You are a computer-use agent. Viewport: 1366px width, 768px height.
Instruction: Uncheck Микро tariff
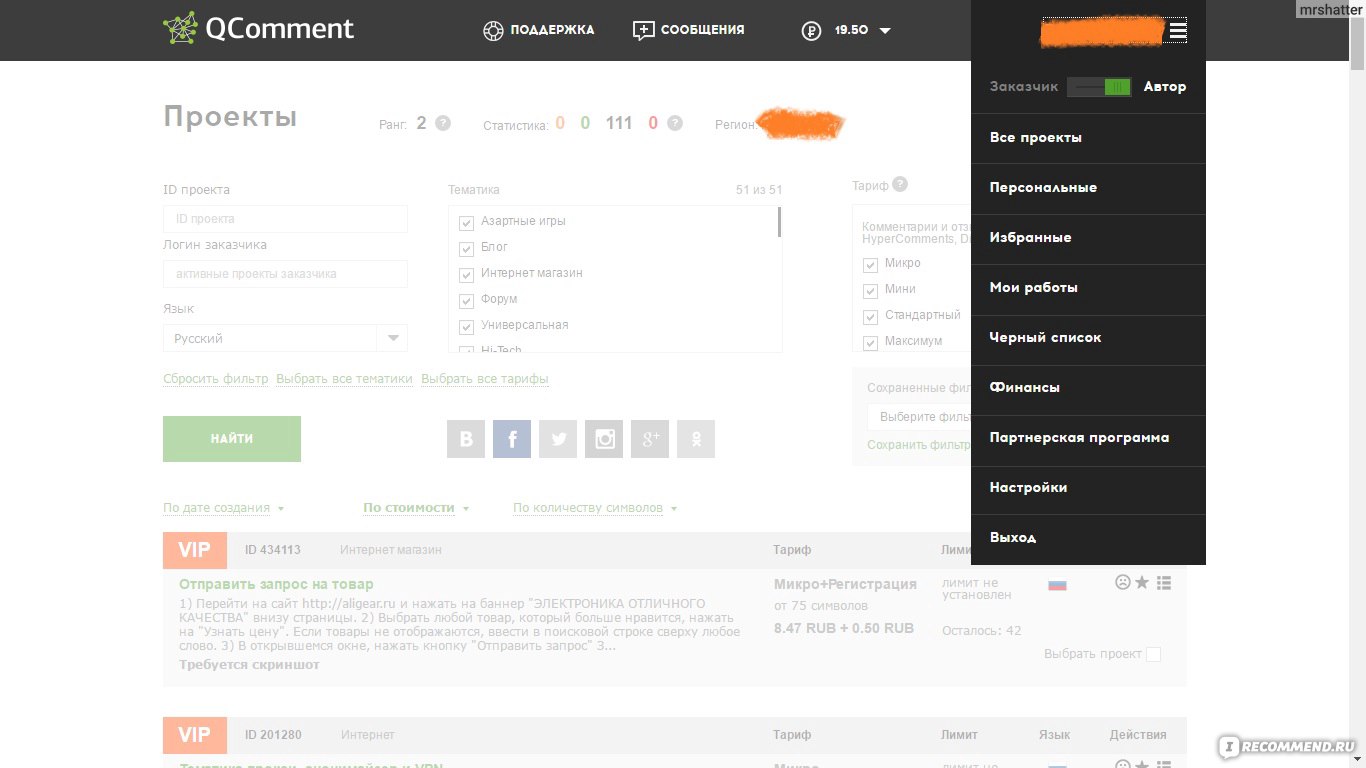point(870,265)
